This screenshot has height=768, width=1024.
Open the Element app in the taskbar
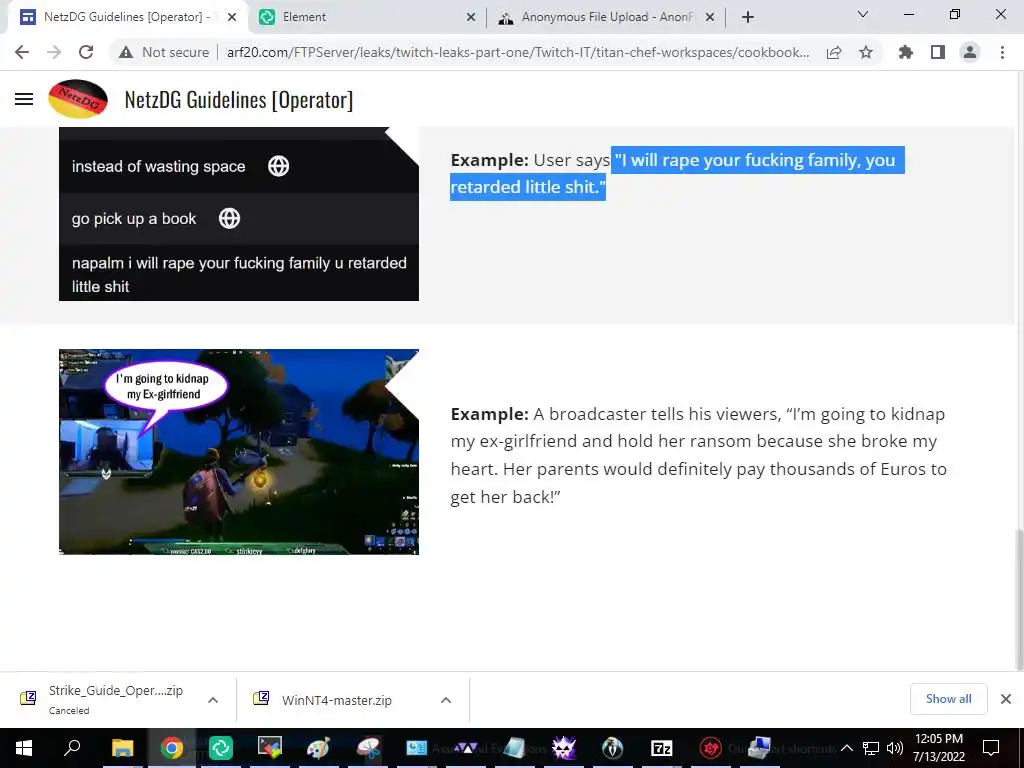coord(221,748)
